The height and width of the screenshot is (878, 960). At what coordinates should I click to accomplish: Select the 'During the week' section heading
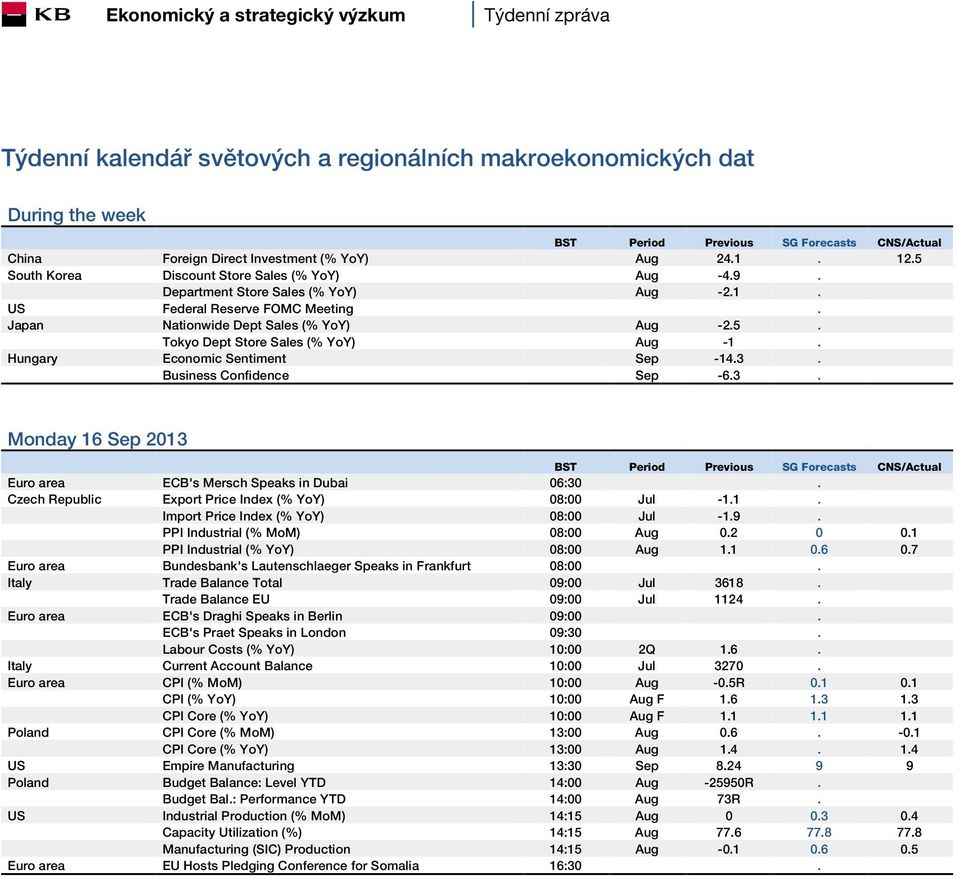click(77, 215)
